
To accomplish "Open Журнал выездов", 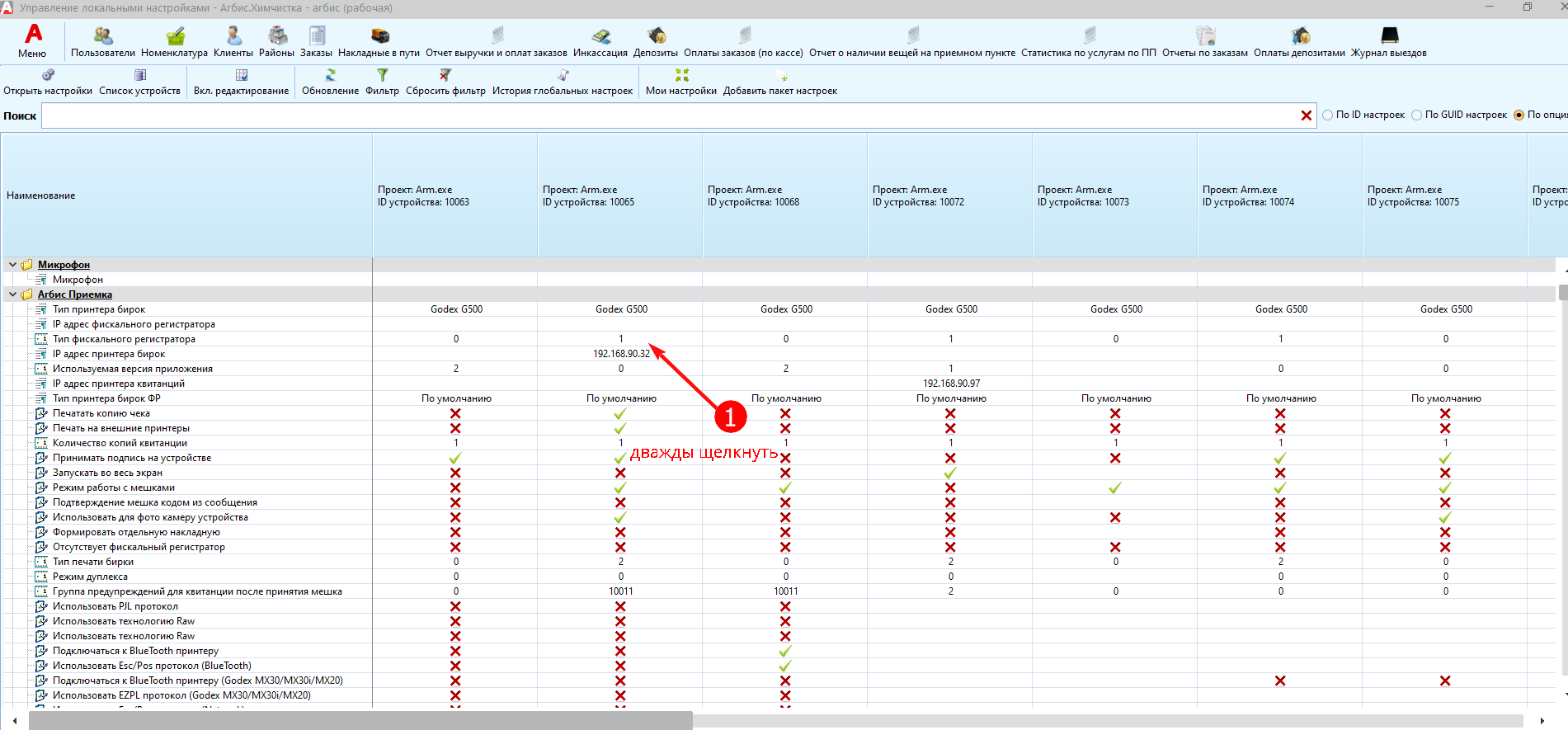I will (x=1389, y=42).
